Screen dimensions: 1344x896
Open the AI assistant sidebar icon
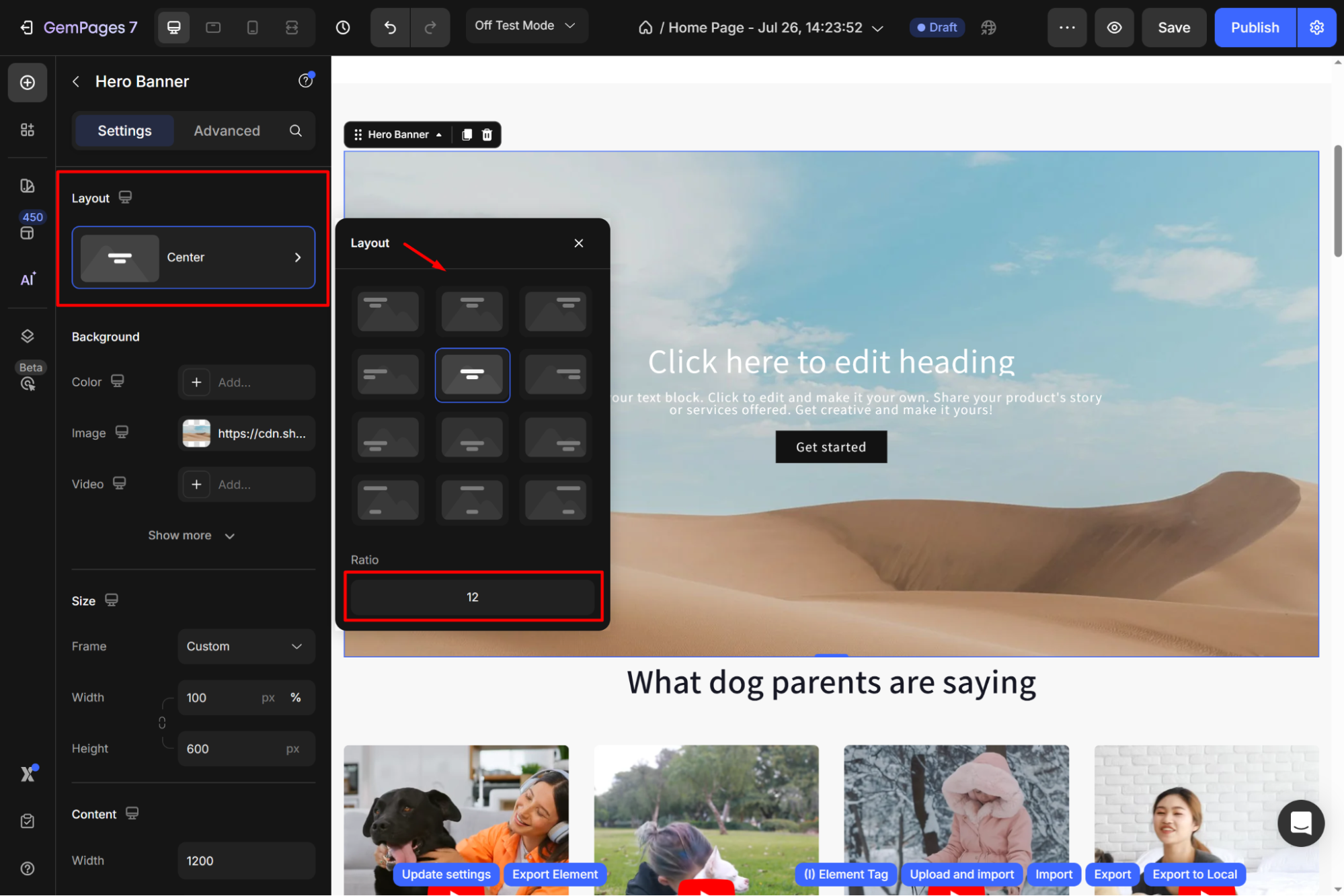(x=28, y=280)
